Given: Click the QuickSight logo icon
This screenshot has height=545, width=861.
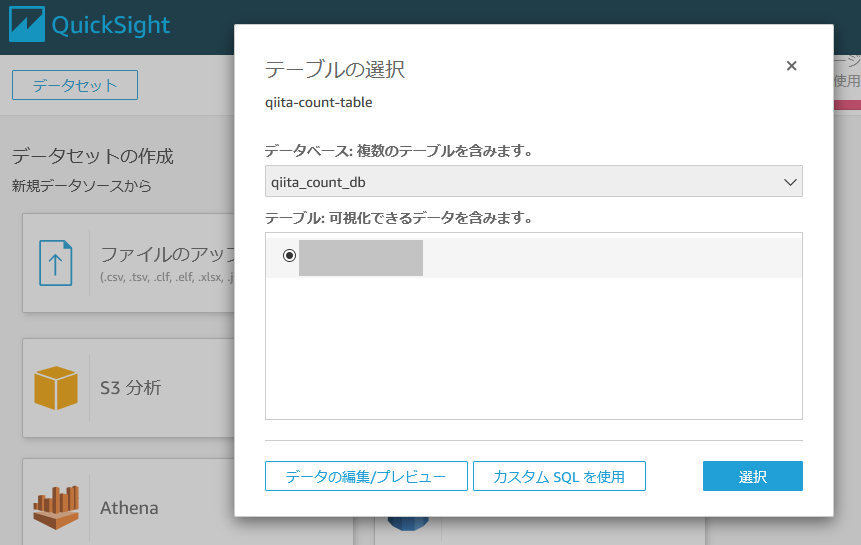Looking at the screenshot, I should pyautogui.click(x=26, y=25).
